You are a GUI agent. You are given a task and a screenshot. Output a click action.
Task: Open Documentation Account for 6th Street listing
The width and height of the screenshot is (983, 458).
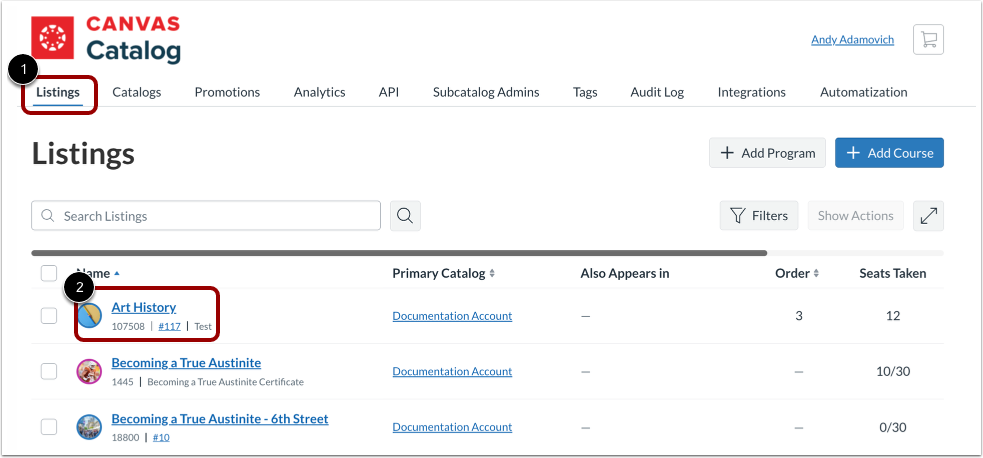pos(452,427)
